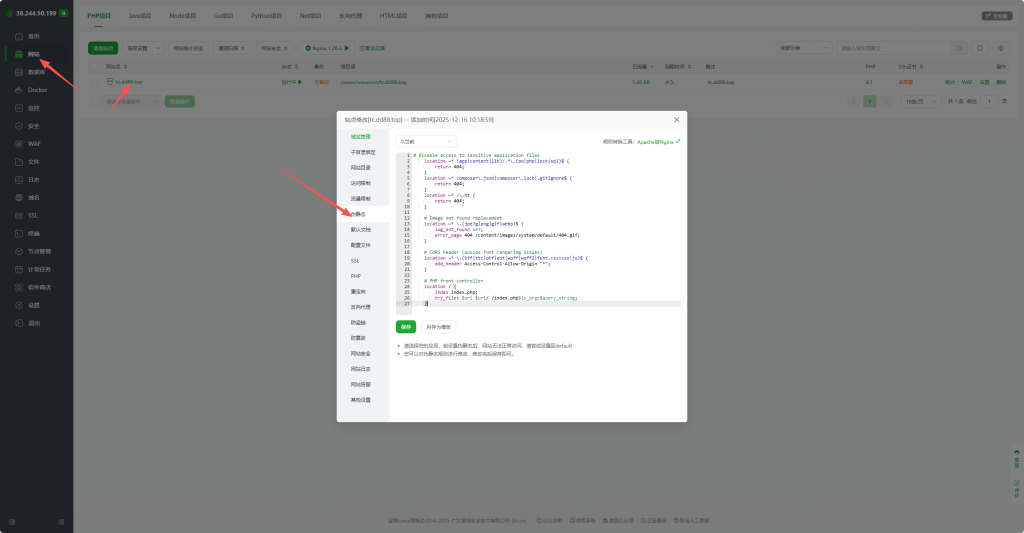Open the 请选择批量操作 dropdown

(x=131, y=102)
